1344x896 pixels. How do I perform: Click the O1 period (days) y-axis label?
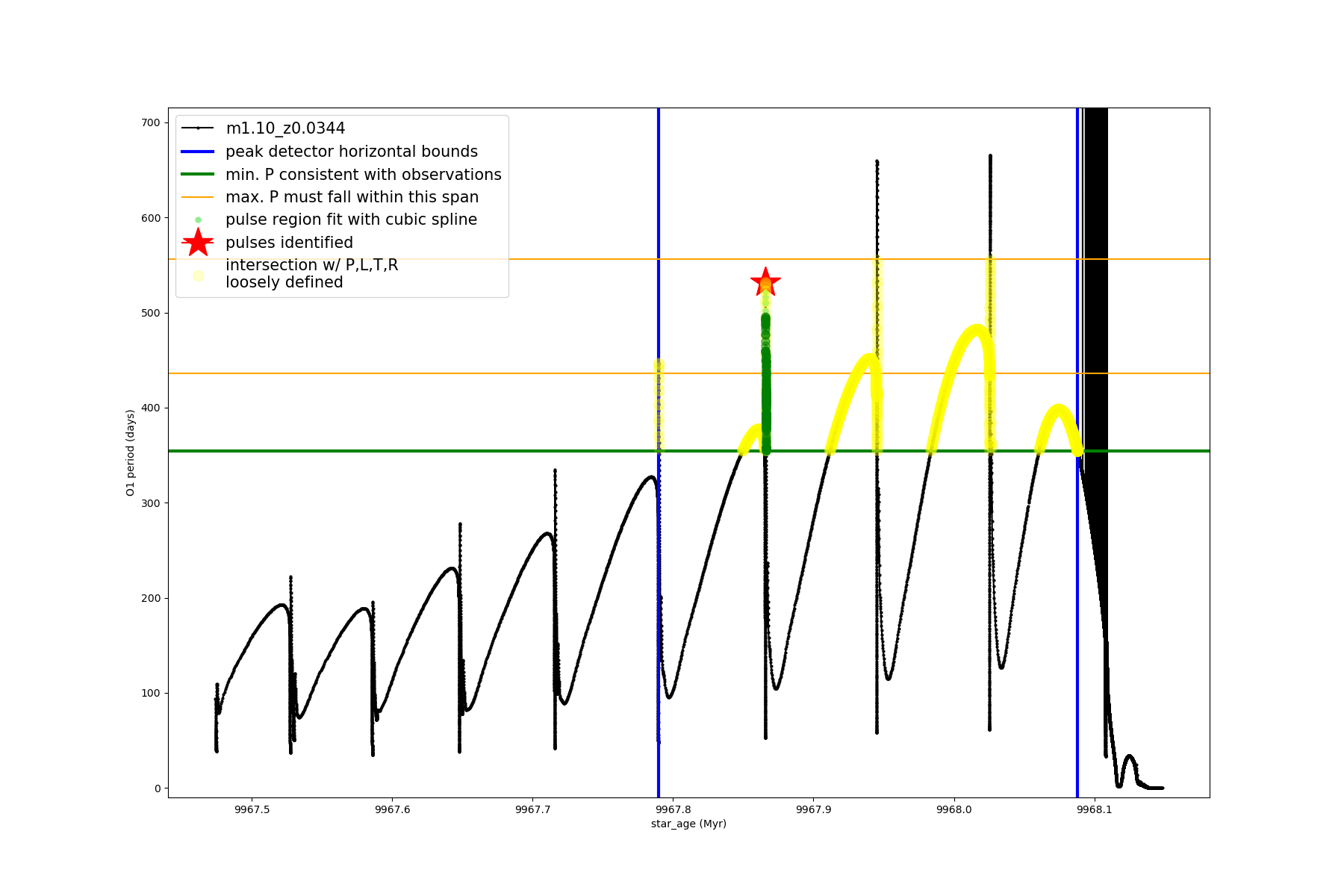coord(131,452)
